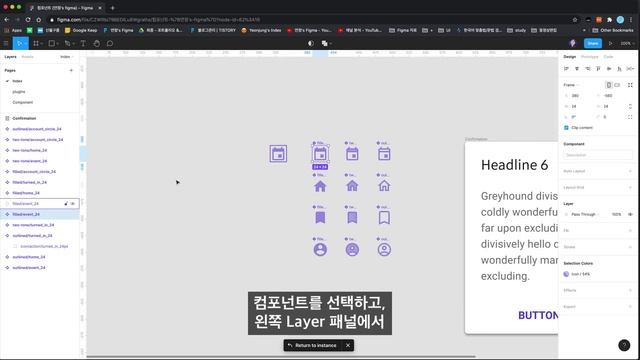Click the Share button

click(593, 43)
